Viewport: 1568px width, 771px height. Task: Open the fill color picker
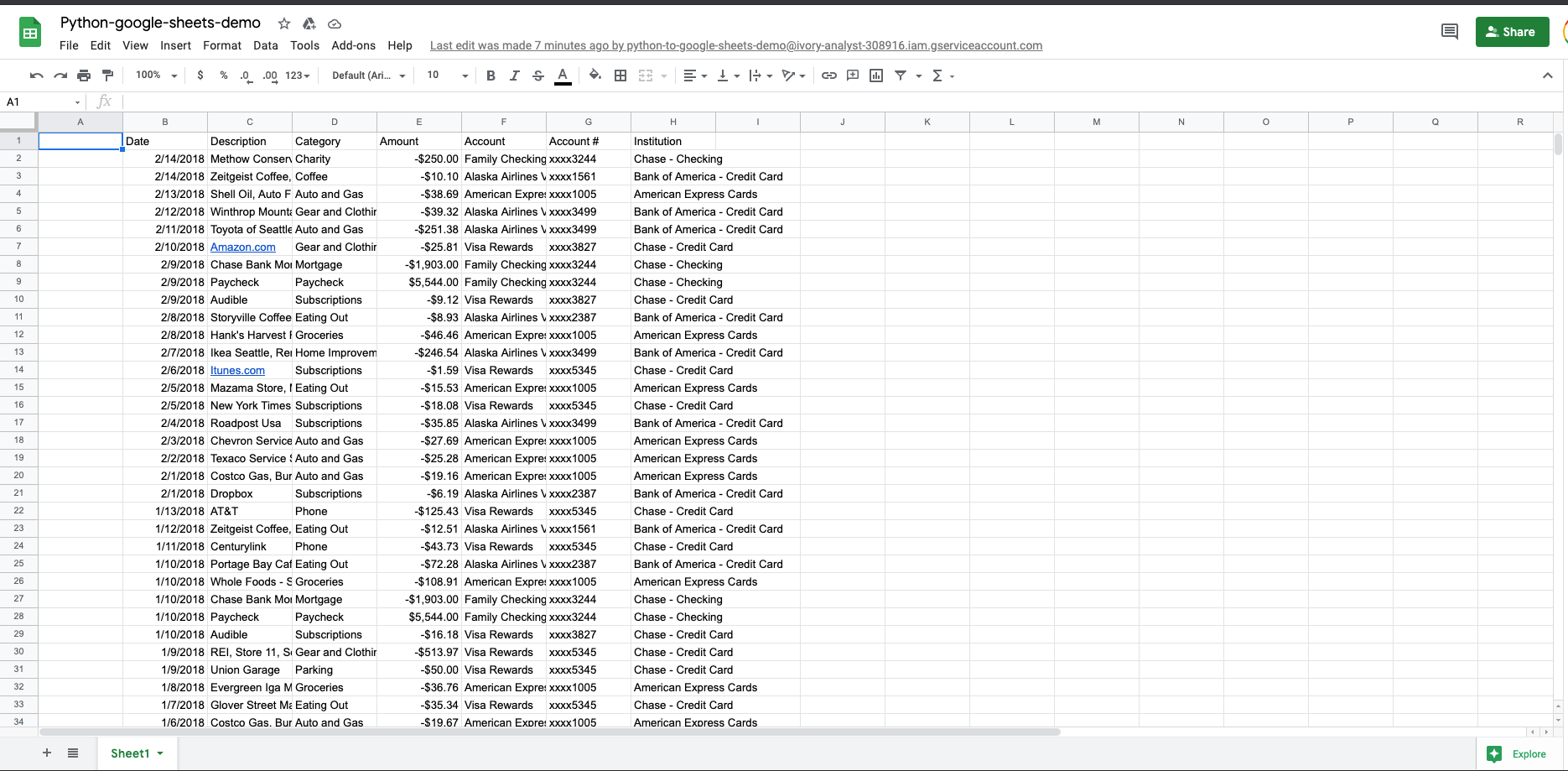[595, 76]
